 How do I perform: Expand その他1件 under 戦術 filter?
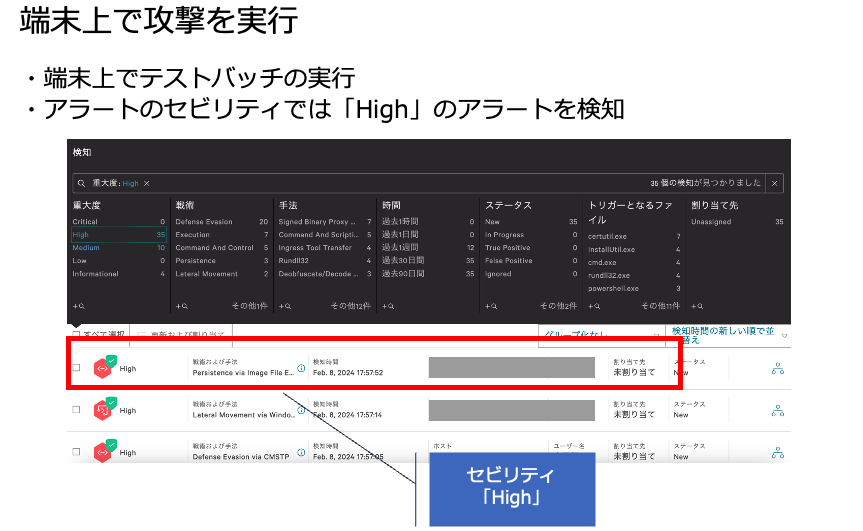coord(250,306)
